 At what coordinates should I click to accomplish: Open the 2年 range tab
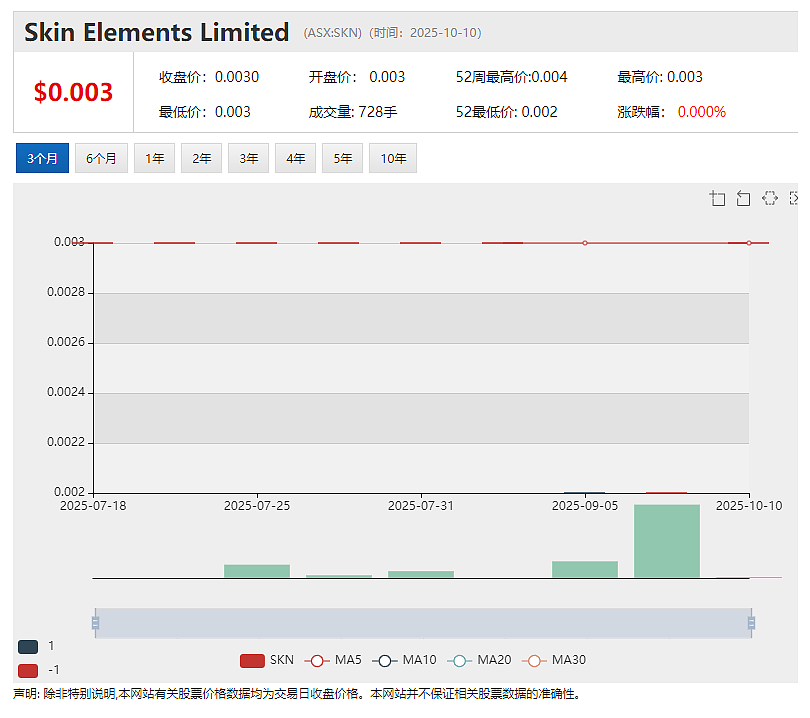tap(201, 158)
